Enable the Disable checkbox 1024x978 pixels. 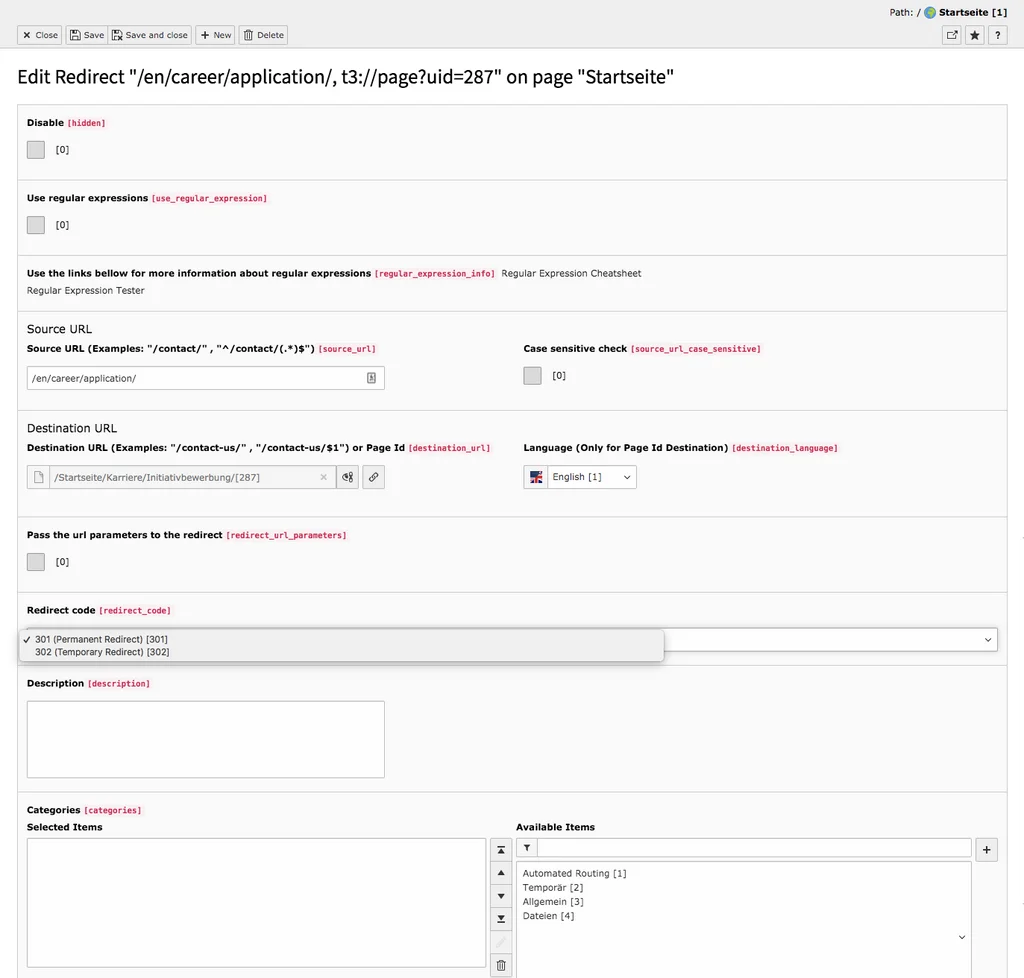pyautogui.click(x=36, y=149)
